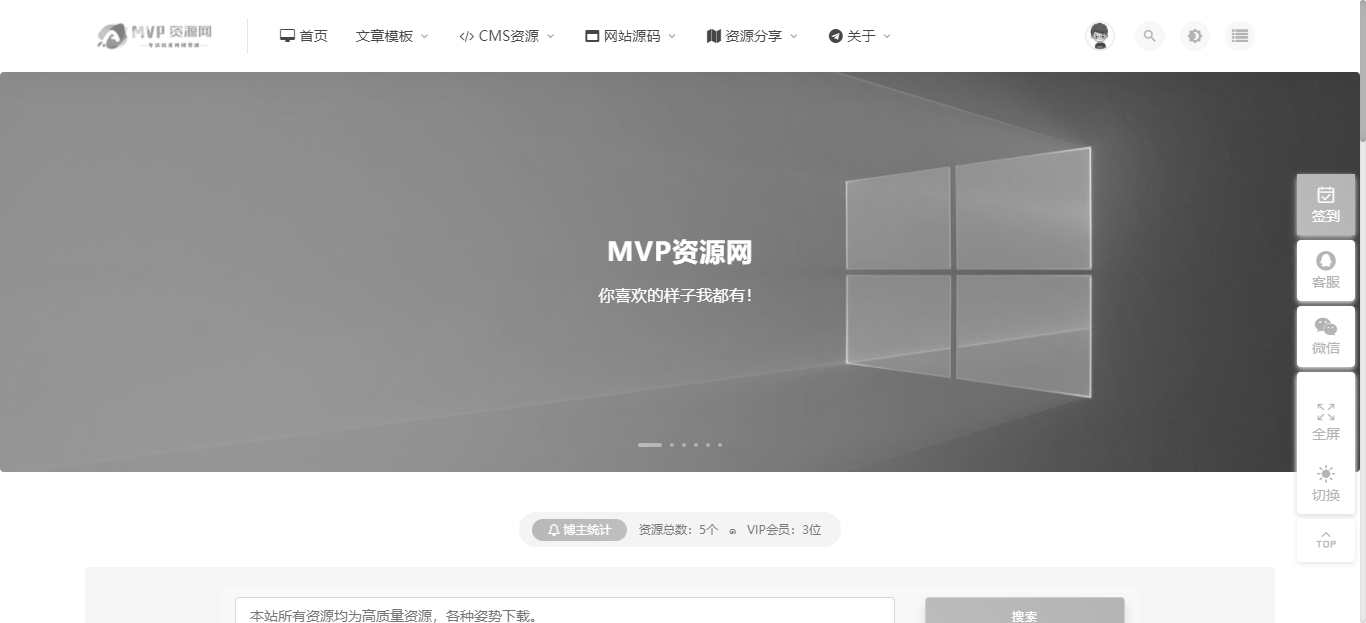Click the 搜索 search button

tap(1025, 611)
